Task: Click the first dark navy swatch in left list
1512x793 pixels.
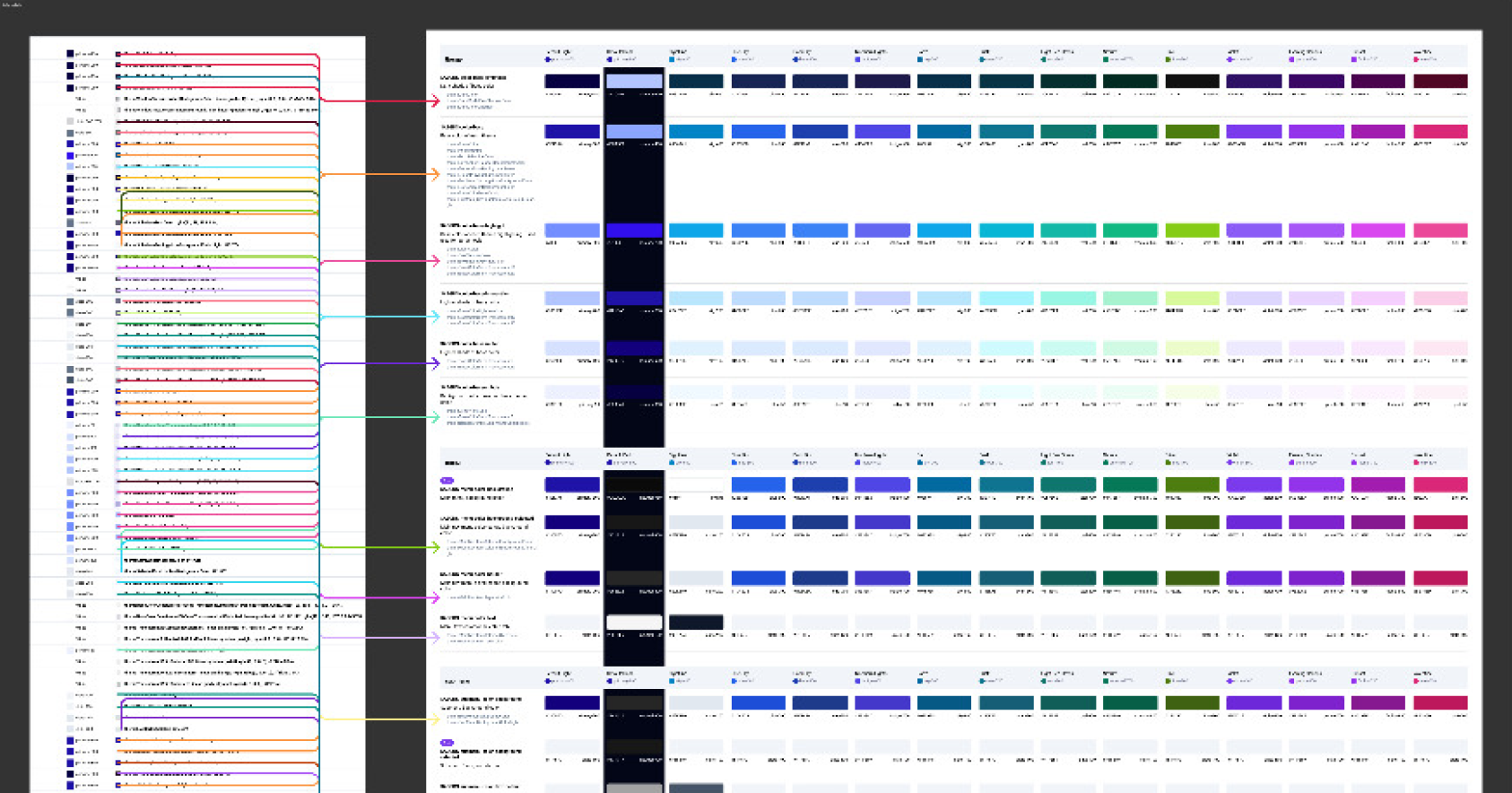Action: pos(70,54)
